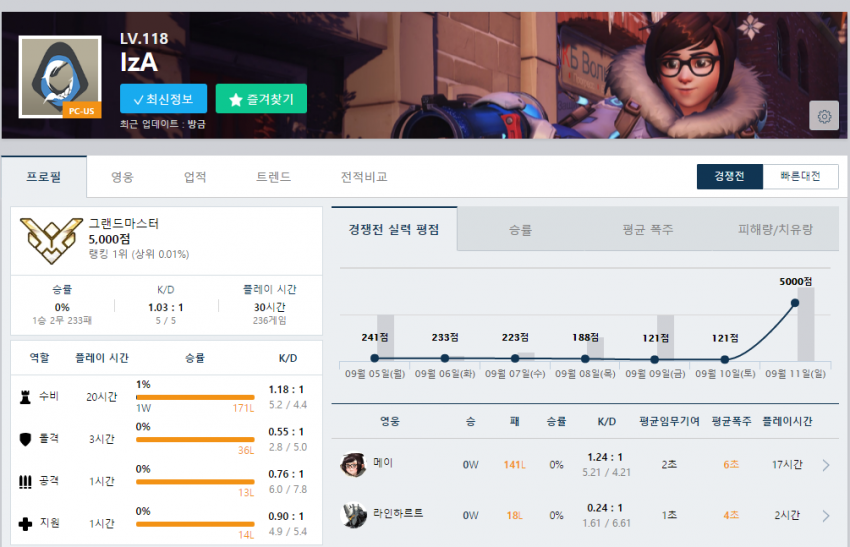Select the 평균 폭주 chart tab

[x=648, y=230]
